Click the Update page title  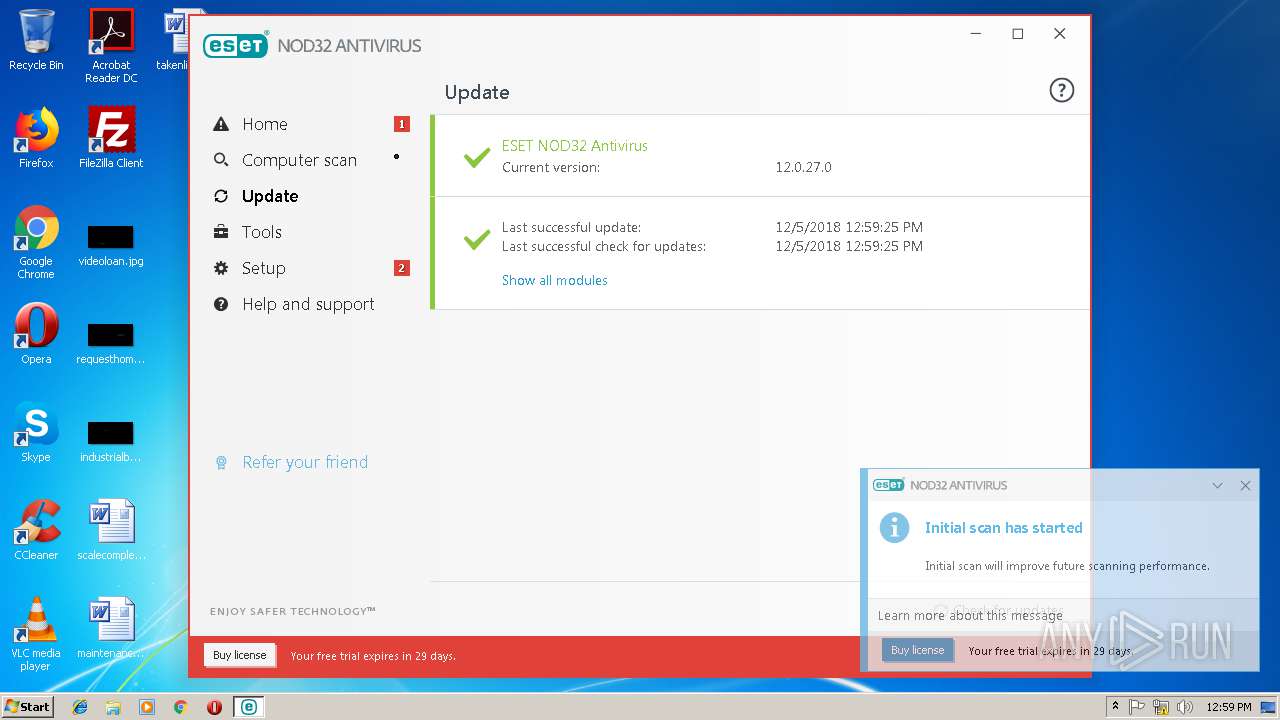click(477, 92)
